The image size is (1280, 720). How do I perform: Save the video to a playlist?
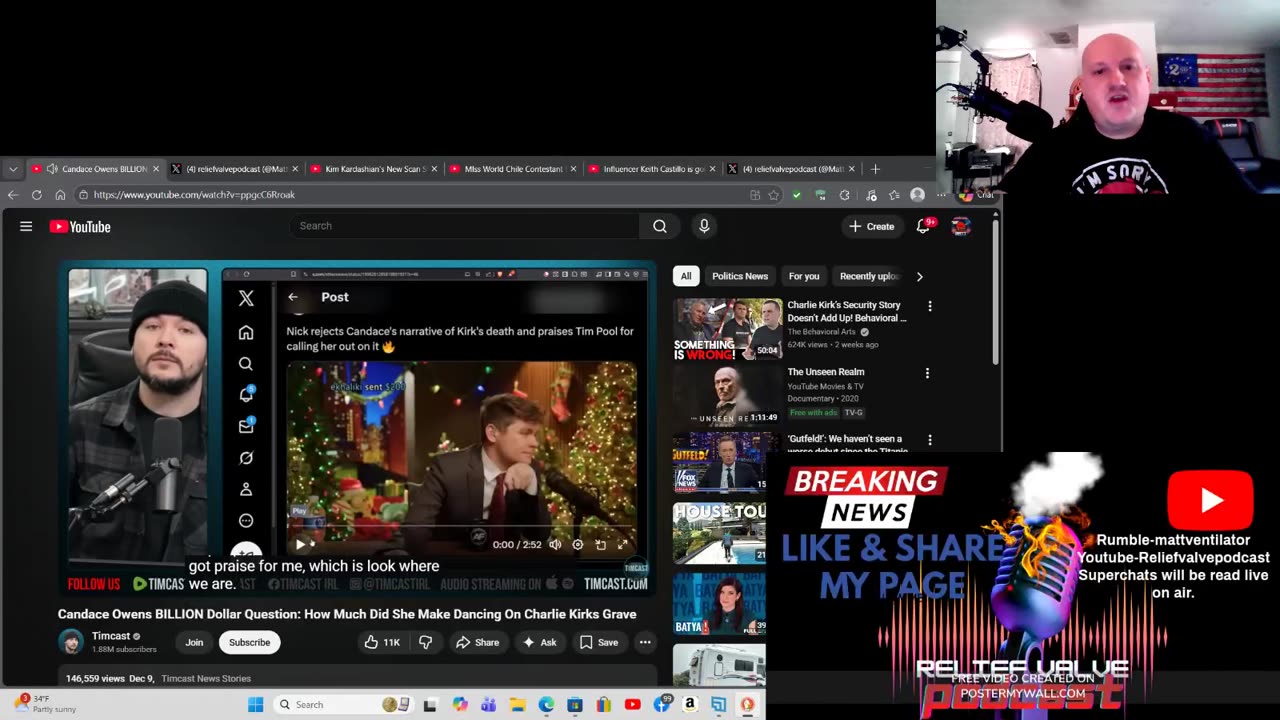(x=599, y=642)
